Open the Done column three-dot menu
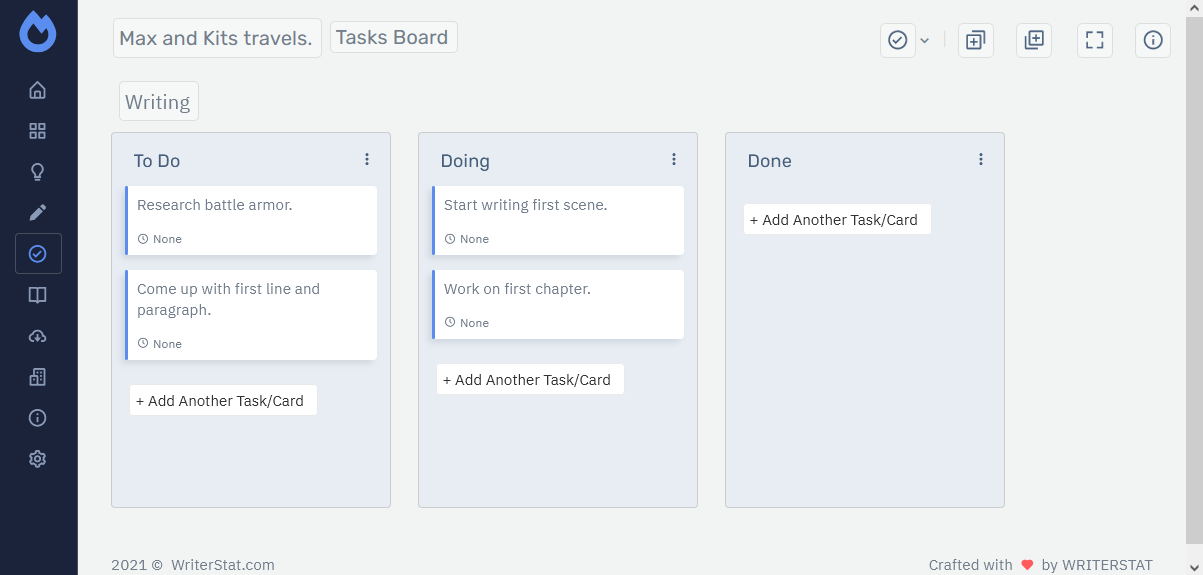1203x575 pixels. [x=981, y=159]
